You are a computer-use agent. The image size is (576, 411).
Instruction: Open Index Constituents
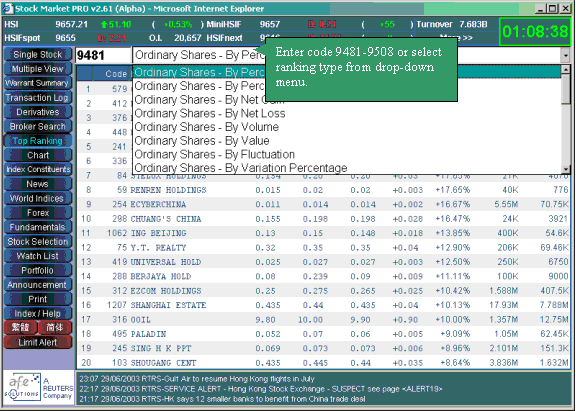pos(37,169)
